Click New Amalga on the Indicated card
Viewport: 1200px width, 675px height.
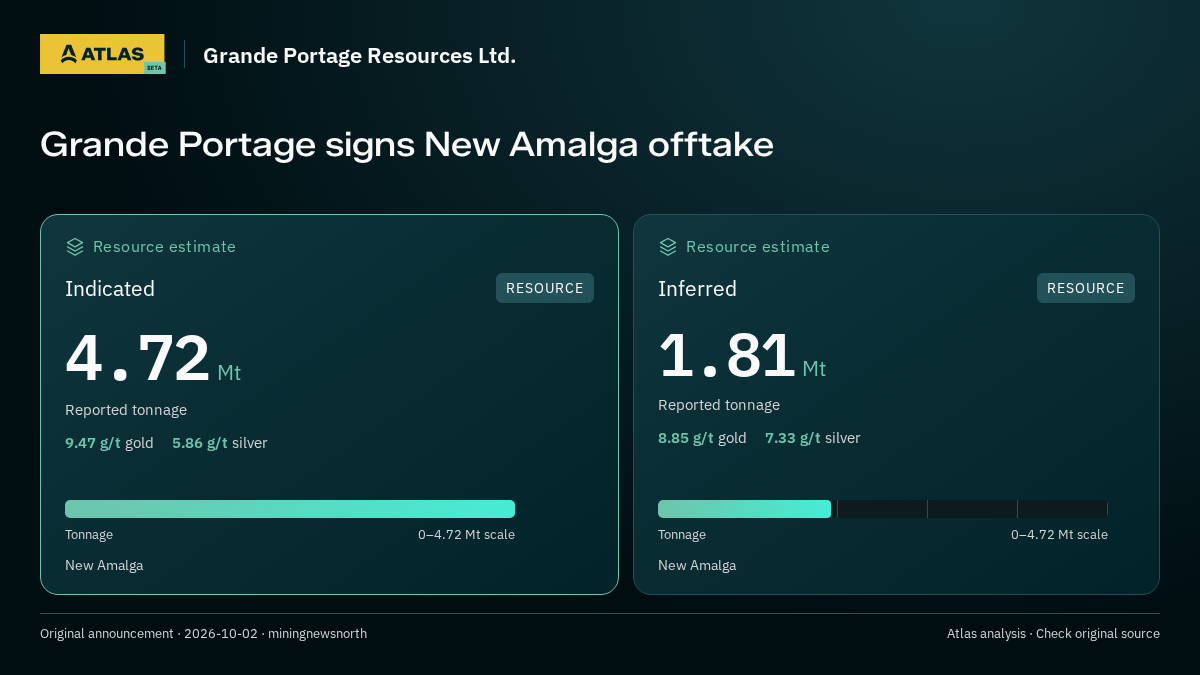tap(104, 566)
